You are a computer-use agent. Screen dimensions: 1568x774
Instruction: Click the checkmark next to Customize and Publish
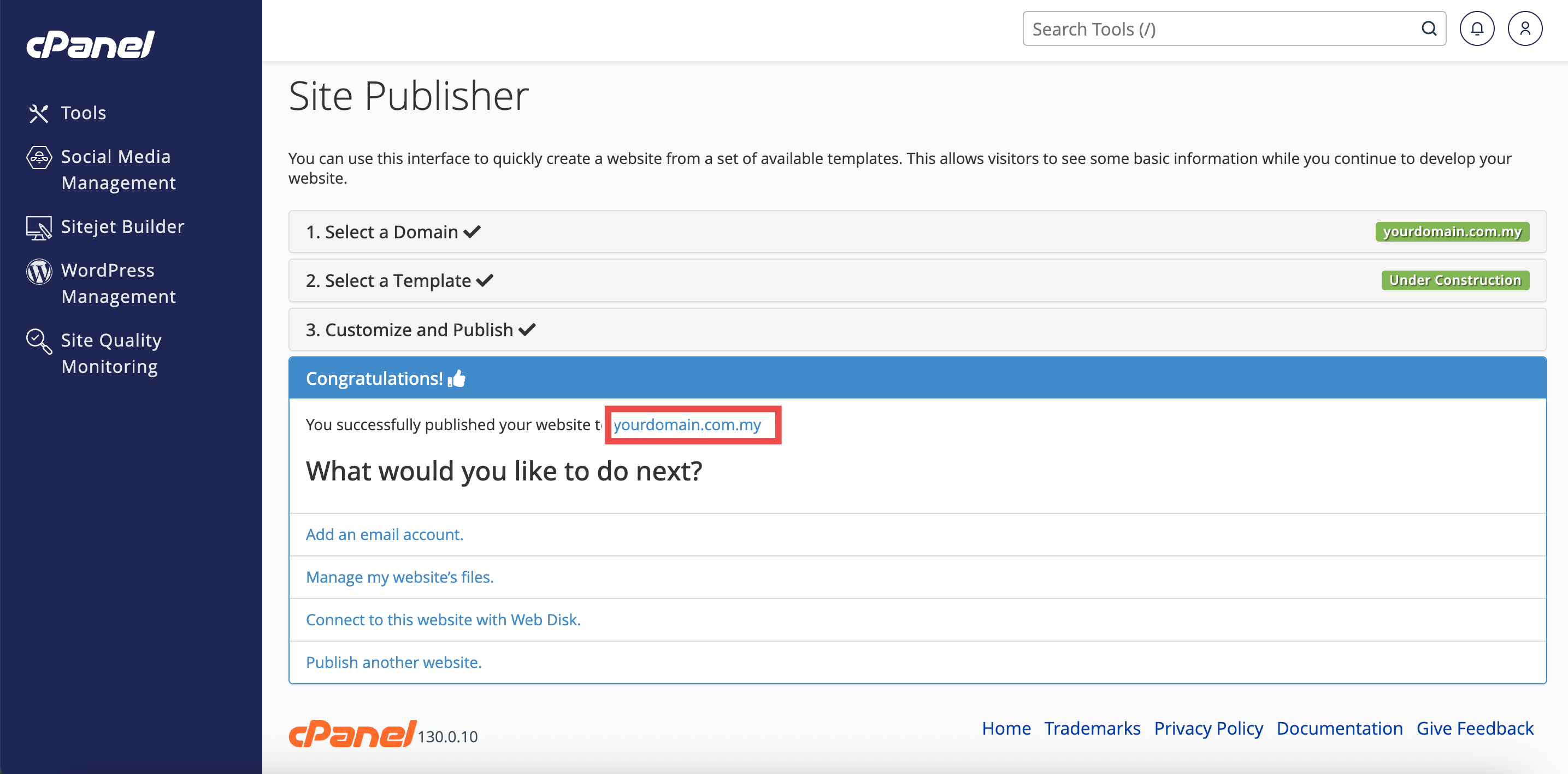pos(527,330)
